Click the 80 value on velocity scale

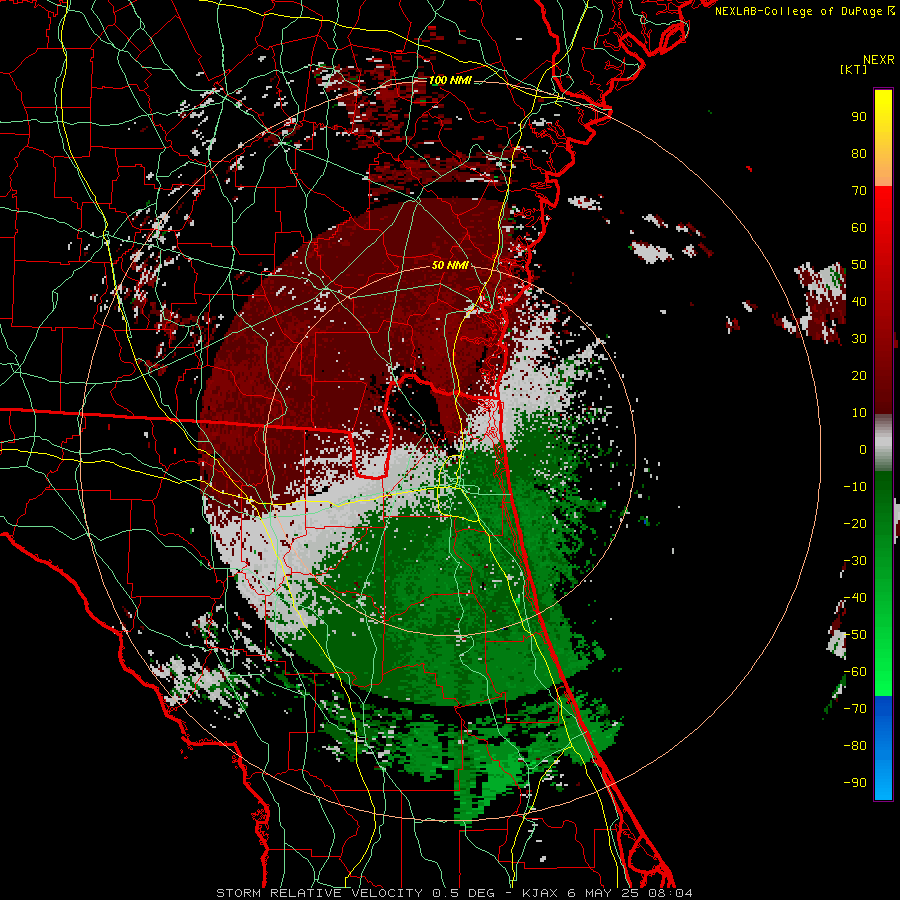(859, 153)
